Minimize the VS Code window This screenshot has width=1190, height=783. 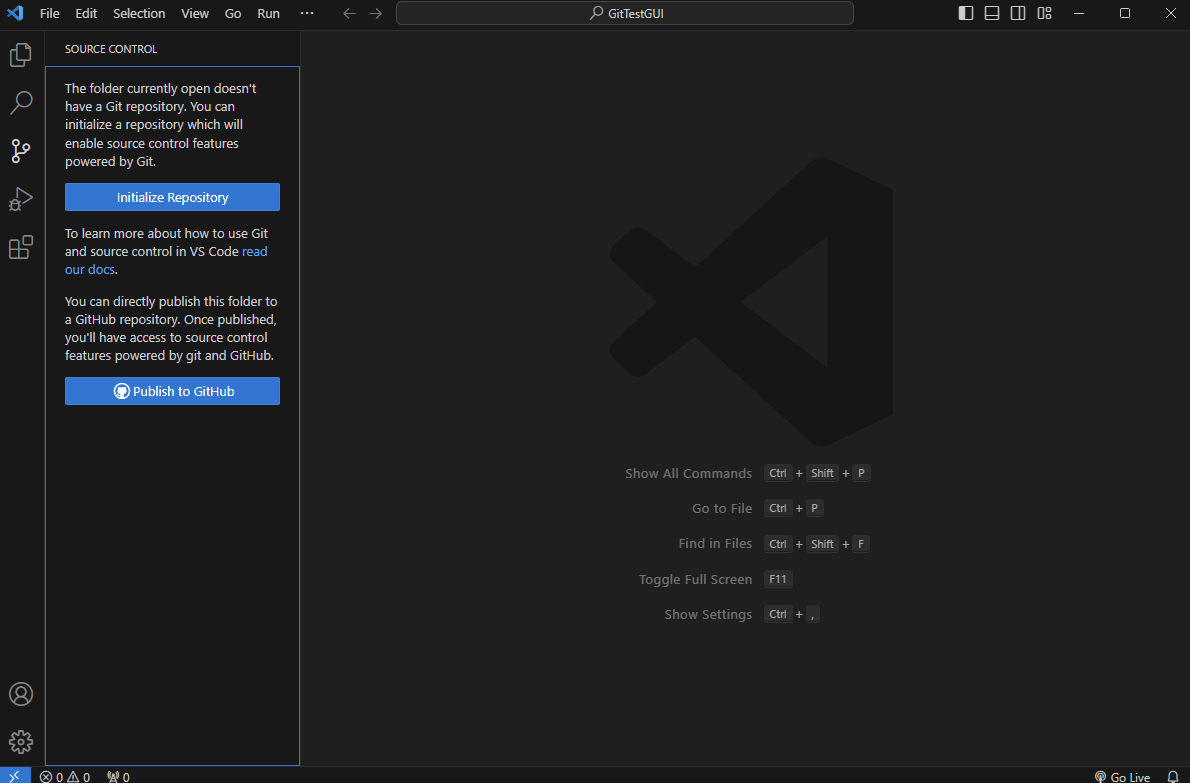pyautogui.click(x=1080, y=13)
